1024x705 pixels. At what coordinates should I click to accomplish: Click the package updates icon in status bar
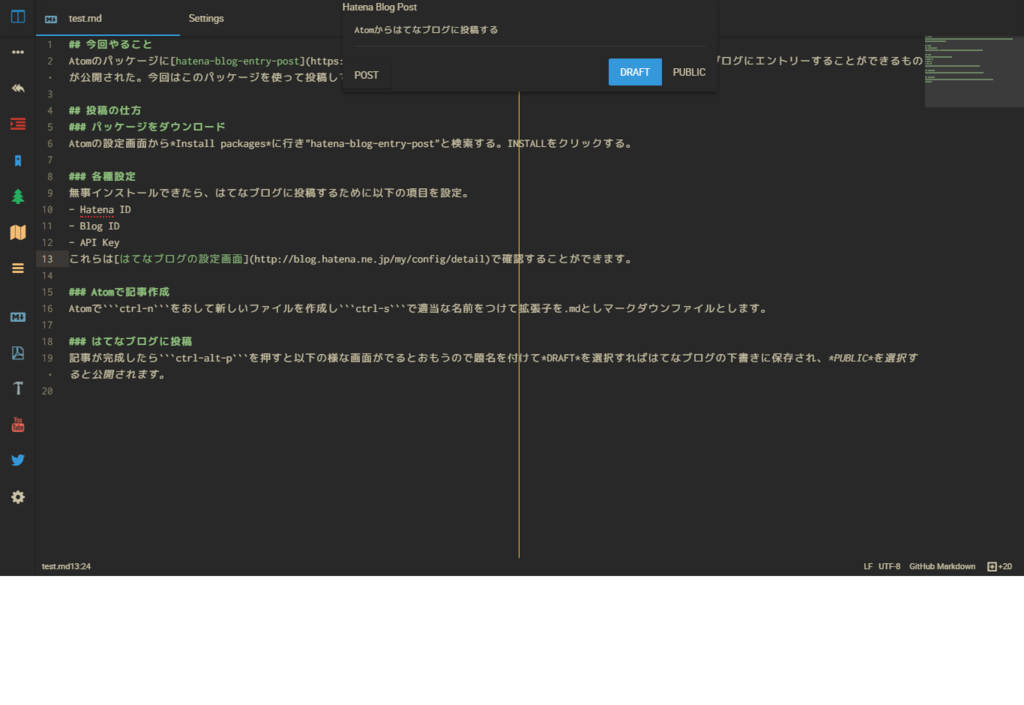(991, 567)
